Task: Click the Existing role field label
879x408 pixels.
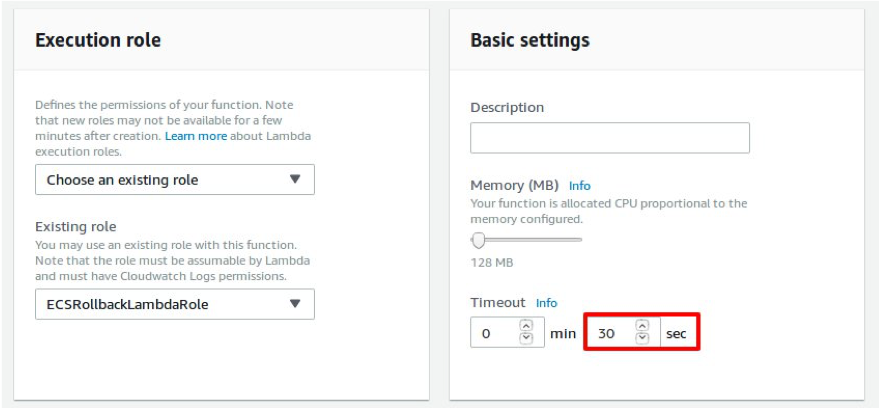Action: (76, 227)
